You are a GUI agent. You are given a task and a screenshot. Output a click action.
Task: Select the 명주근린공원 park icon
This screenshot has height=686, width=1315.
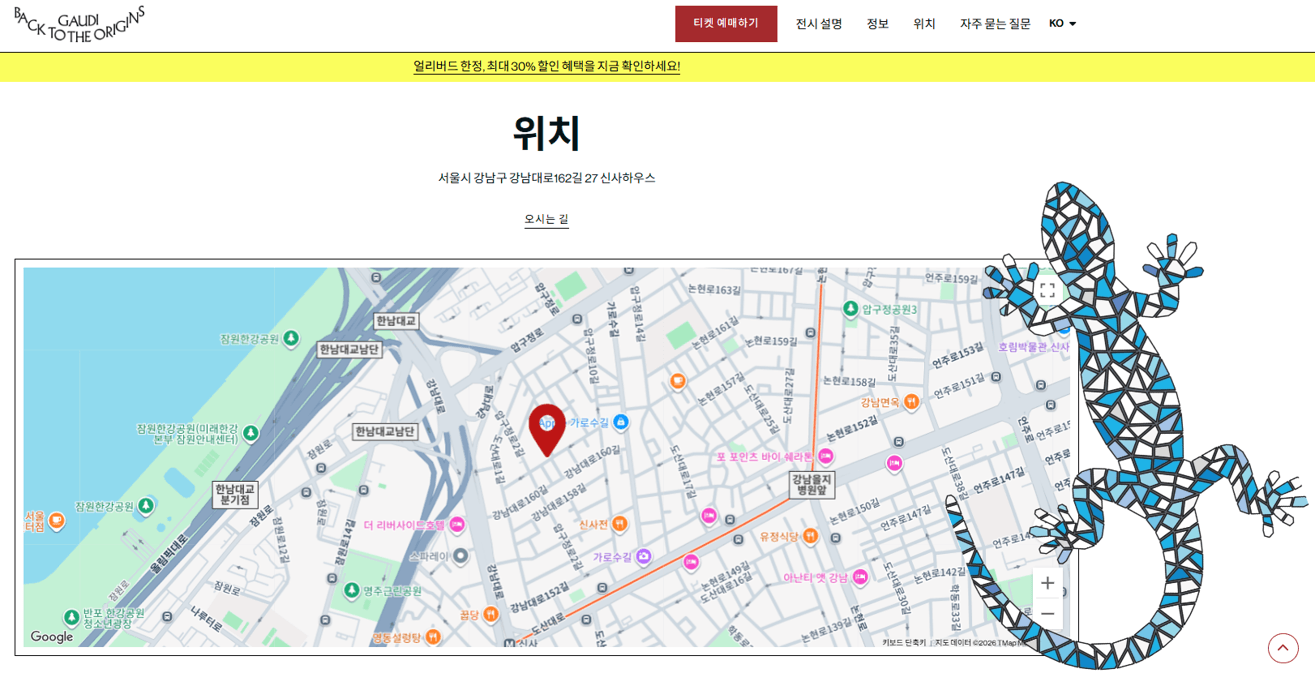[351, 590]
